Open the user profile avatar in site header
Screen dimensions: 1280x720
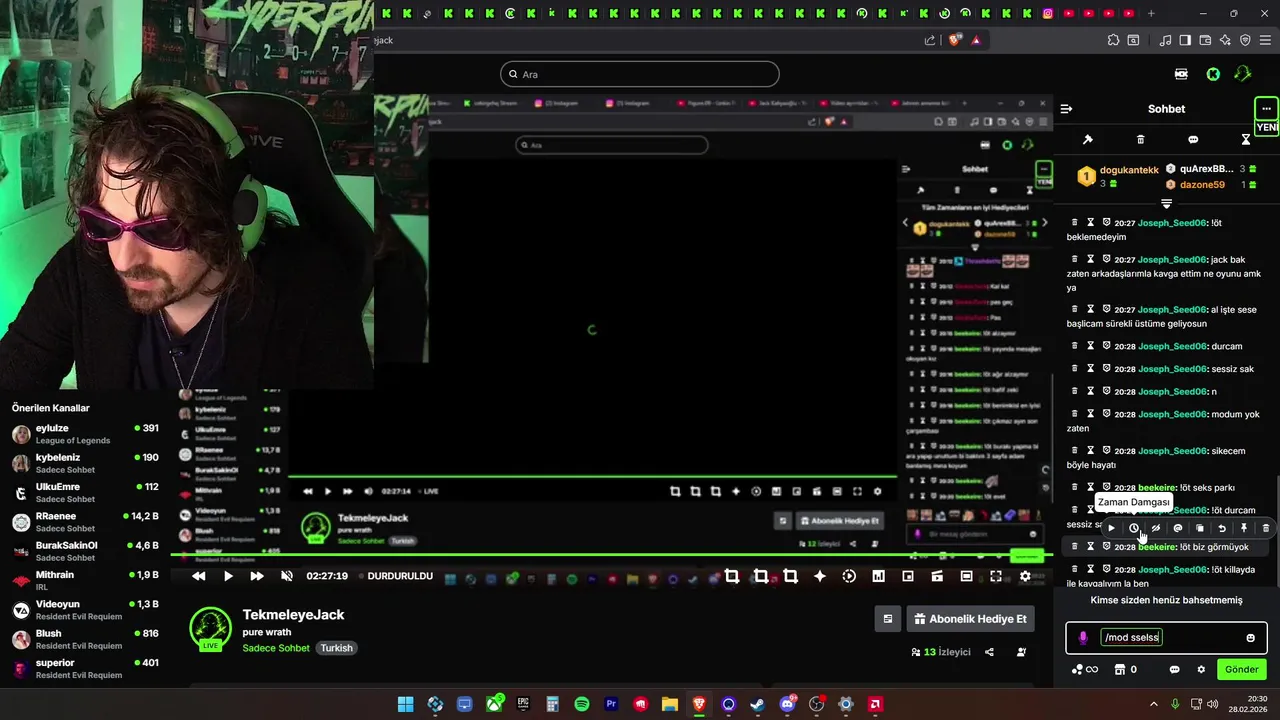[1243, 74]
